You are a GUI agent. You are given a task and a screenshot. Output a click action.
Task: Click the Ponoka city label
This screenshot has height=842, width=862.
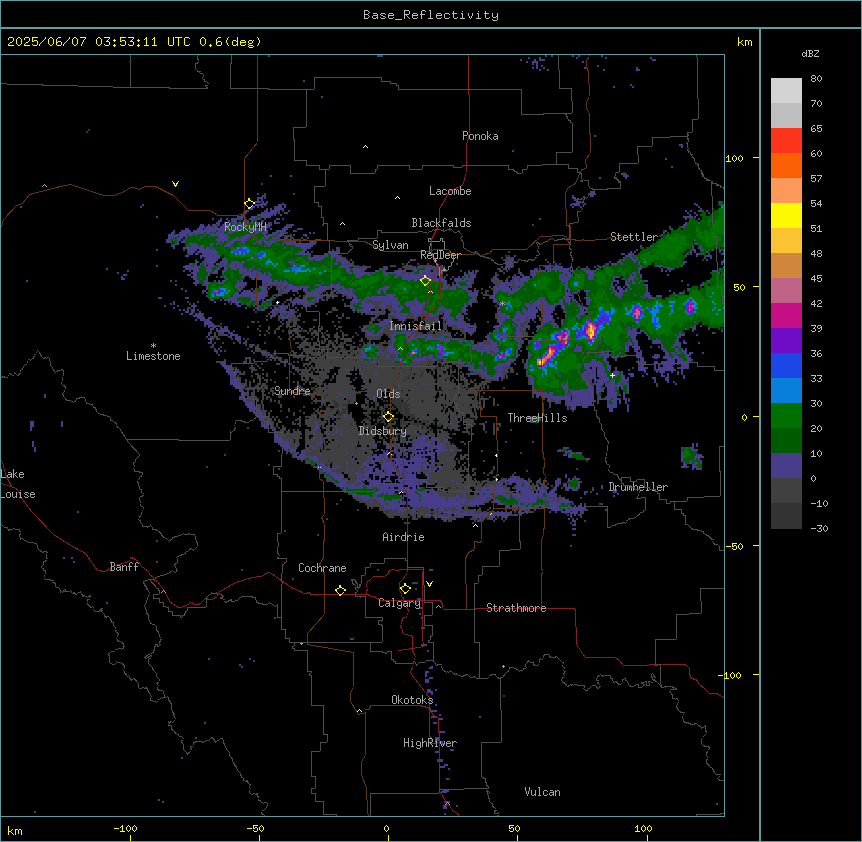click(480, 136)
